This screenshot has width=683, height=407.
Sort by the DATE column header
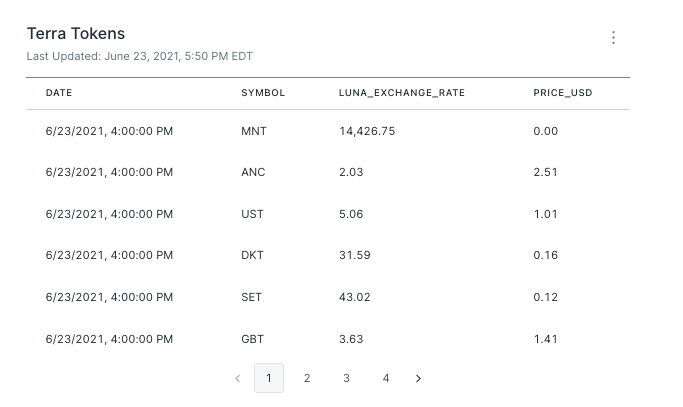(59, 93)
